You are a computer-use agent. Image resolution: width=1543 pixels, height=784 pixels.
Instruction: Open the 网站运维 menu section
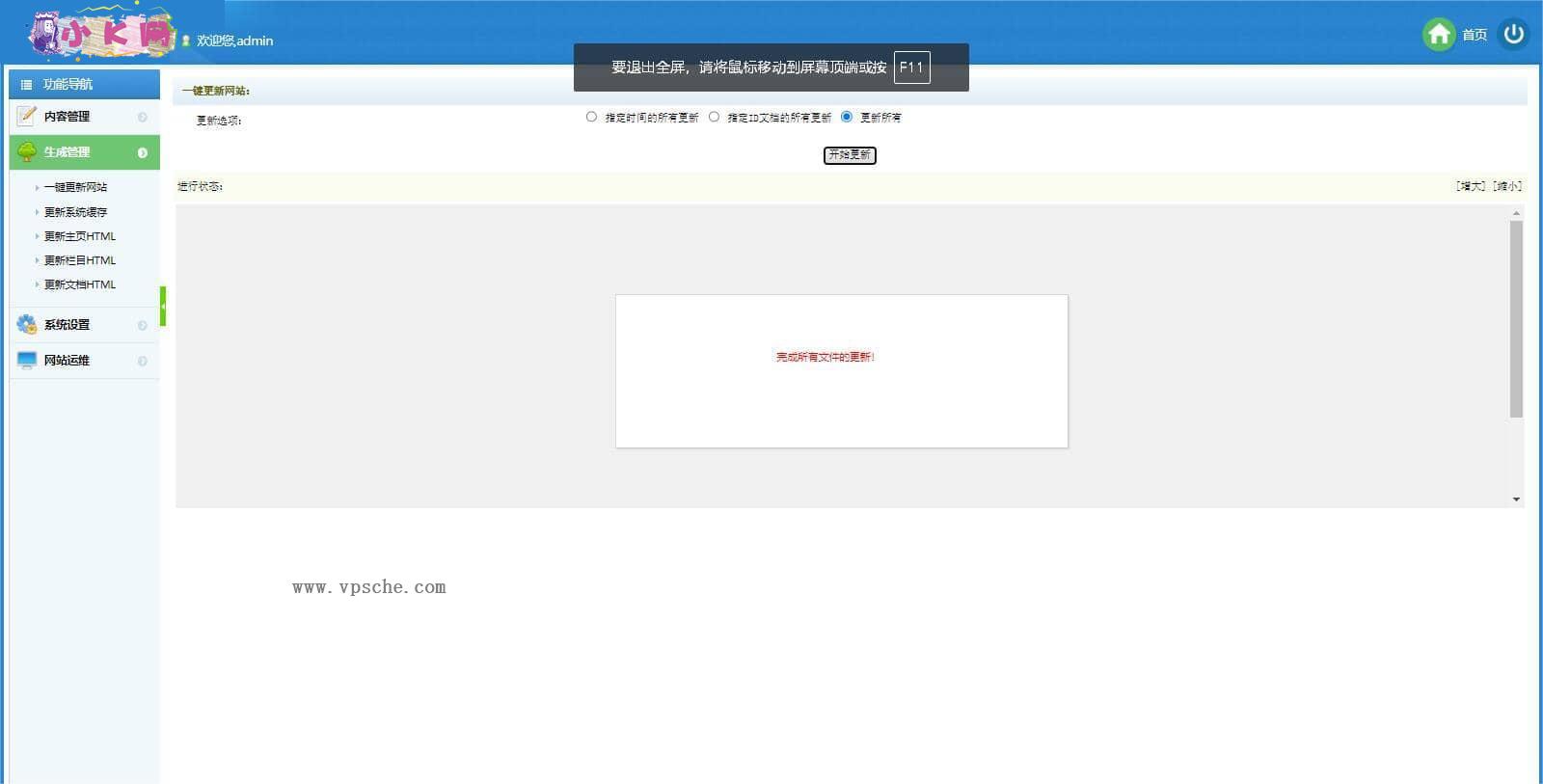[x=85, y=361]
